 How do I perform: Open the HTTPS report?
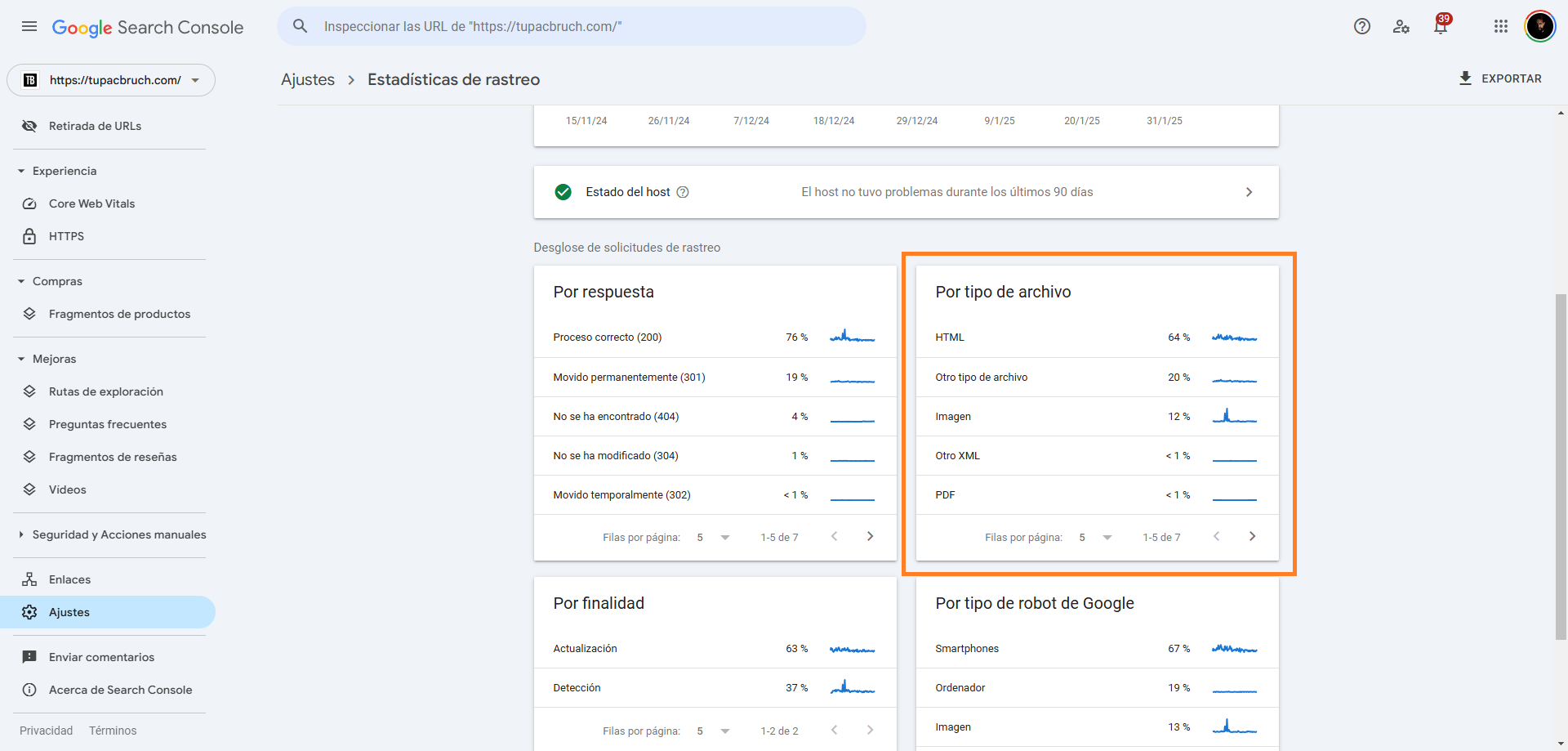(66, 236)
